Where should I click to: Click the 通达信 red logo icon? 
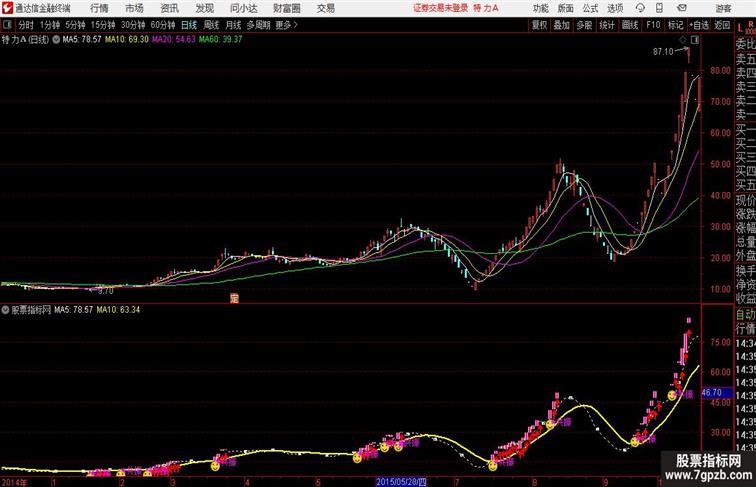(x=7, y=8)
